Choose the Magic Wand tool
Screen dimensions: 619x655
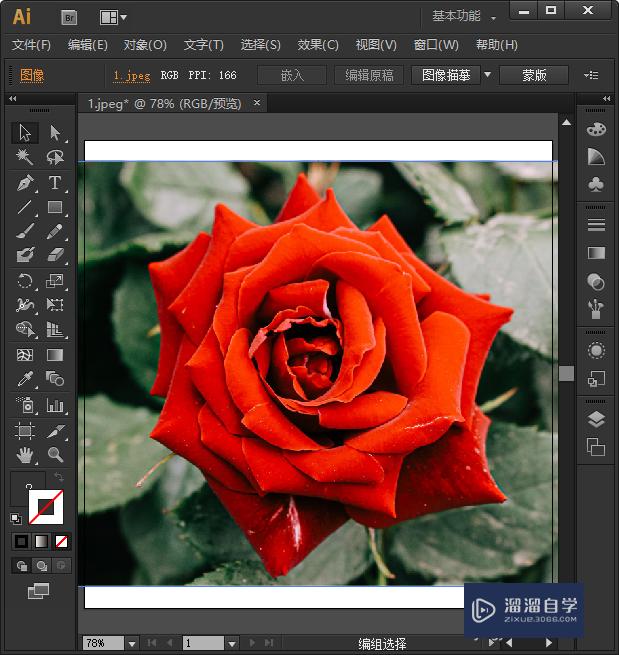25,157
